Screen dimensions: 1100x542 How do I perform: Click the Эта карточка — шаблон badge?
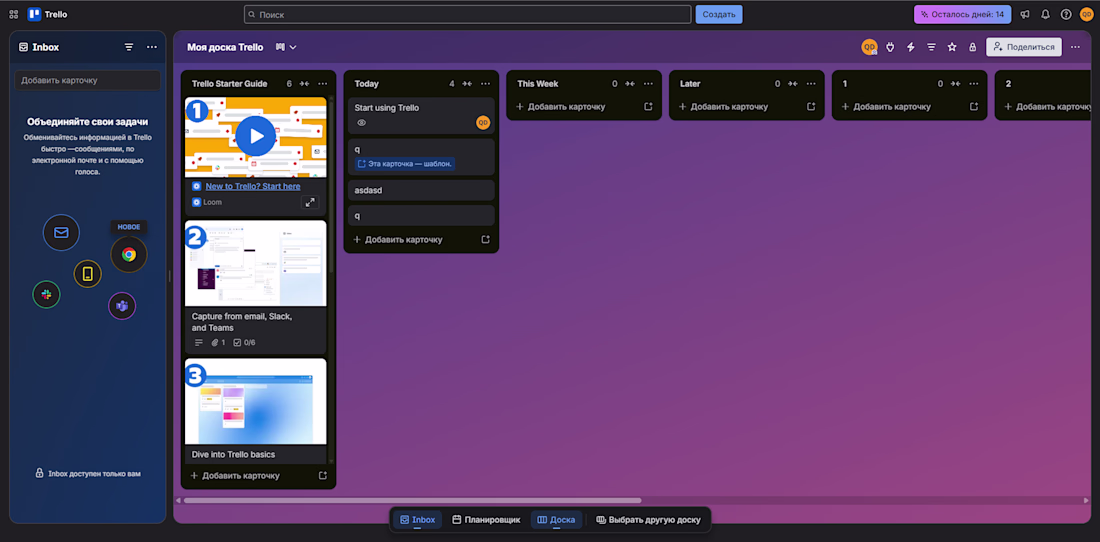click(405, 164)
